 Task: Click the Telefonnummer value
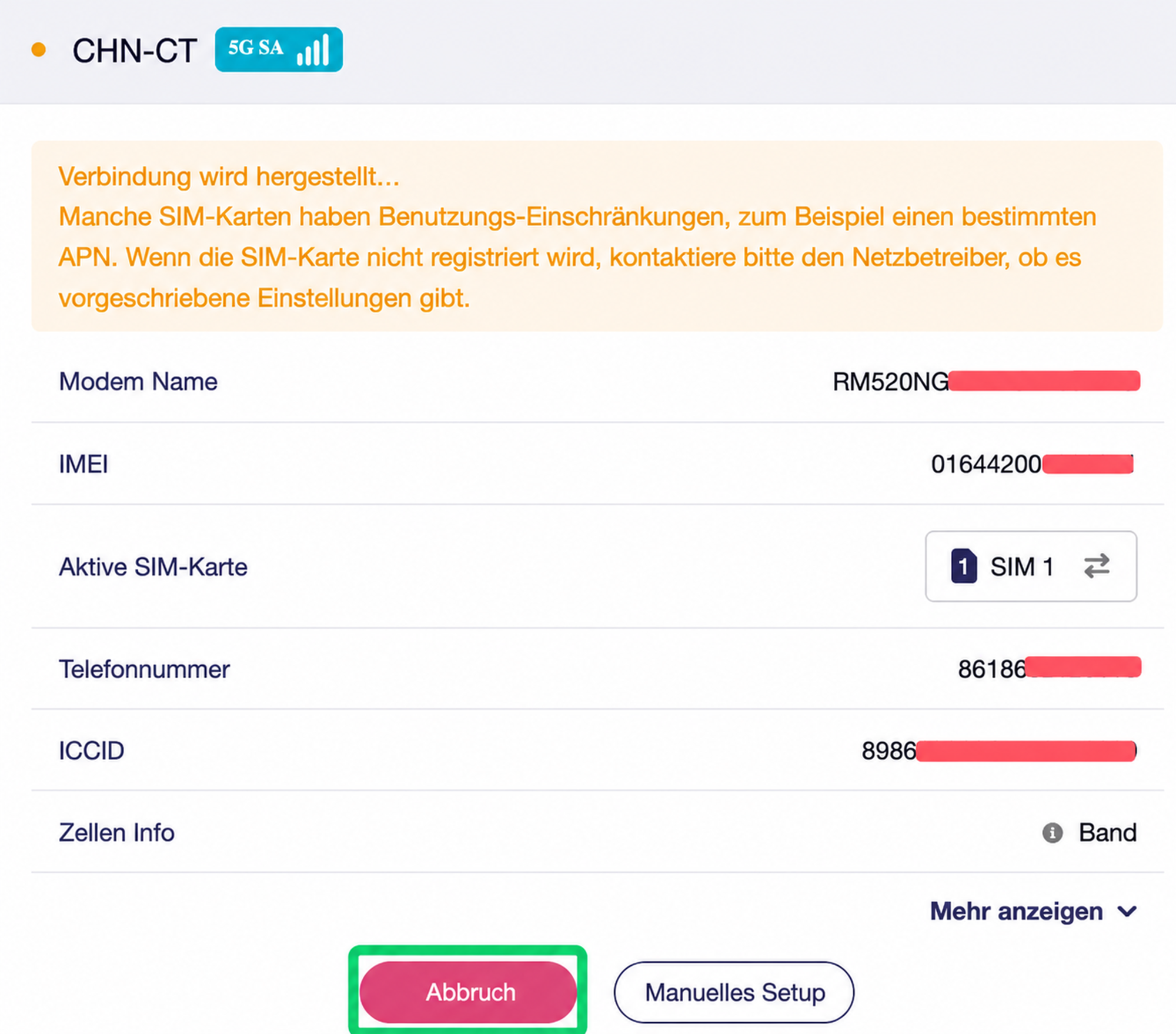pos(1050,669)
